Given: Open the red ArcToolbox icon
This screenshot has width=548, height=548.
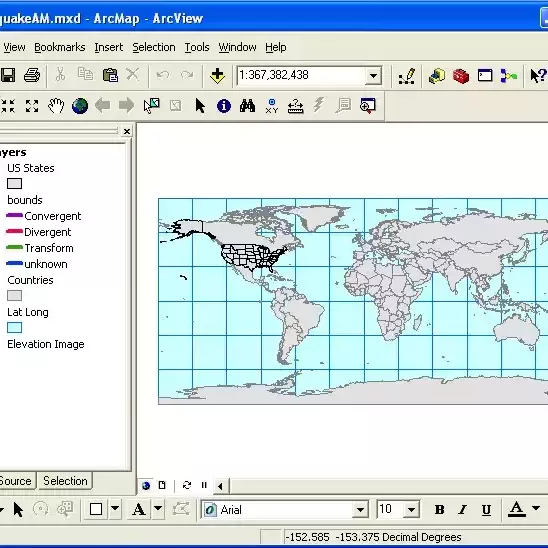Looking at the screenshot, I should [x=461, y=76].
